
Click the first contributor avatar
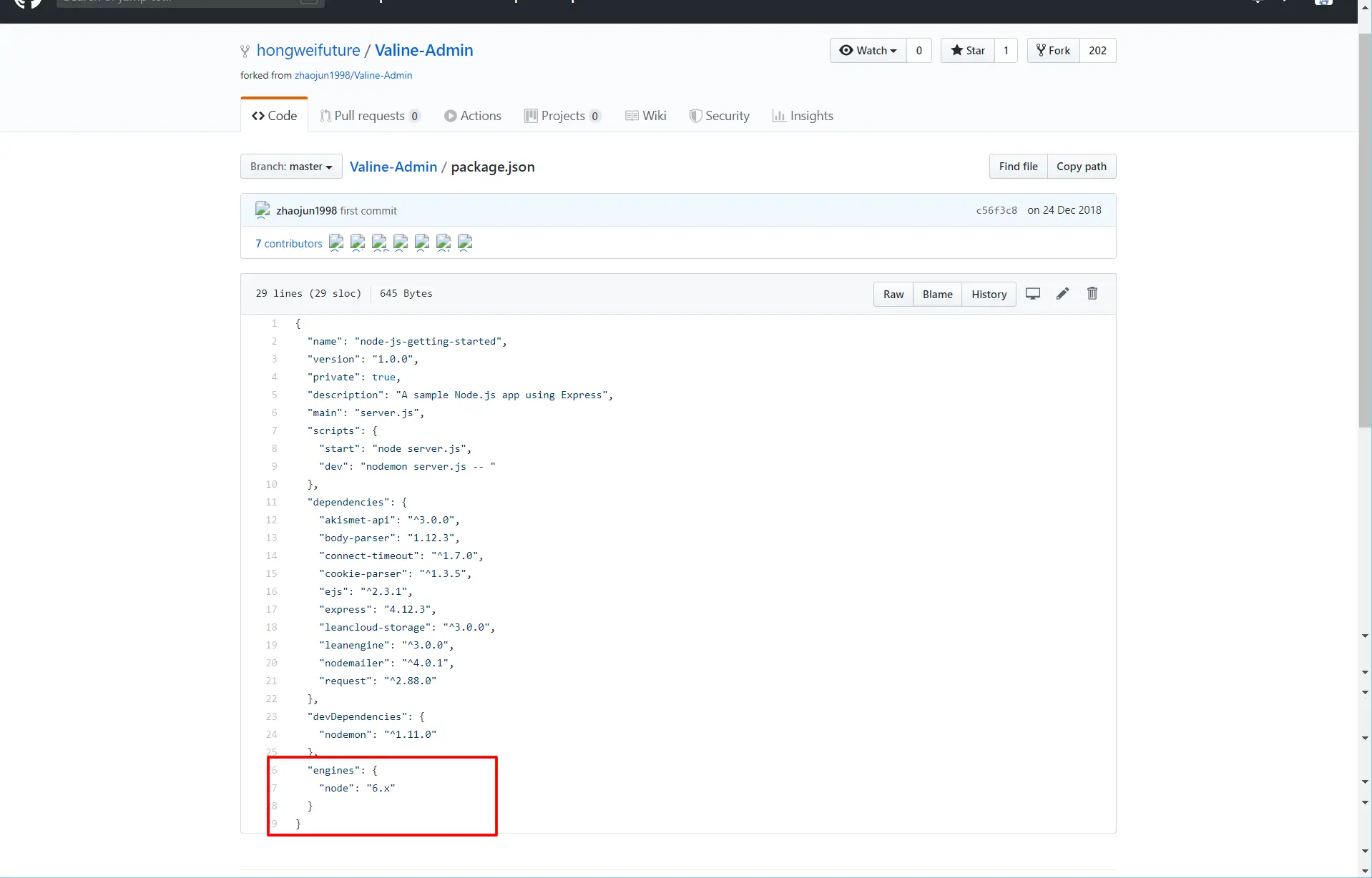click(x=336, y=243)
